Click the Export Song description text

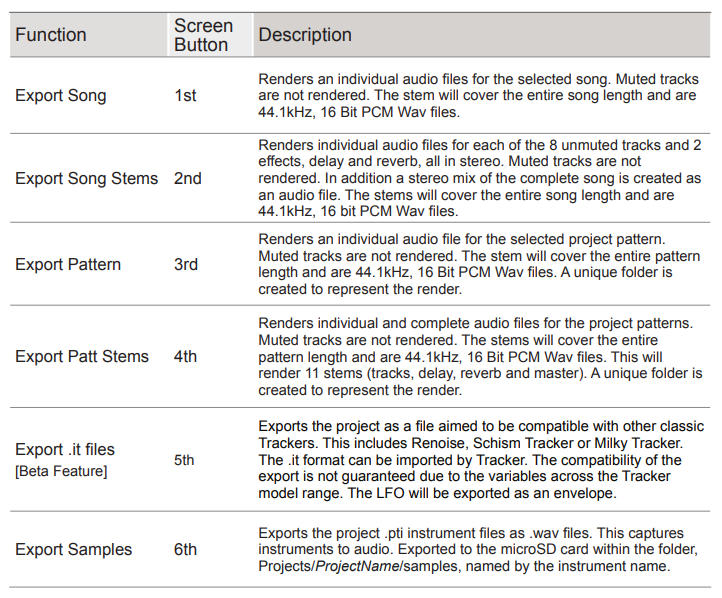pyautogui.click(x=478, y=95)
